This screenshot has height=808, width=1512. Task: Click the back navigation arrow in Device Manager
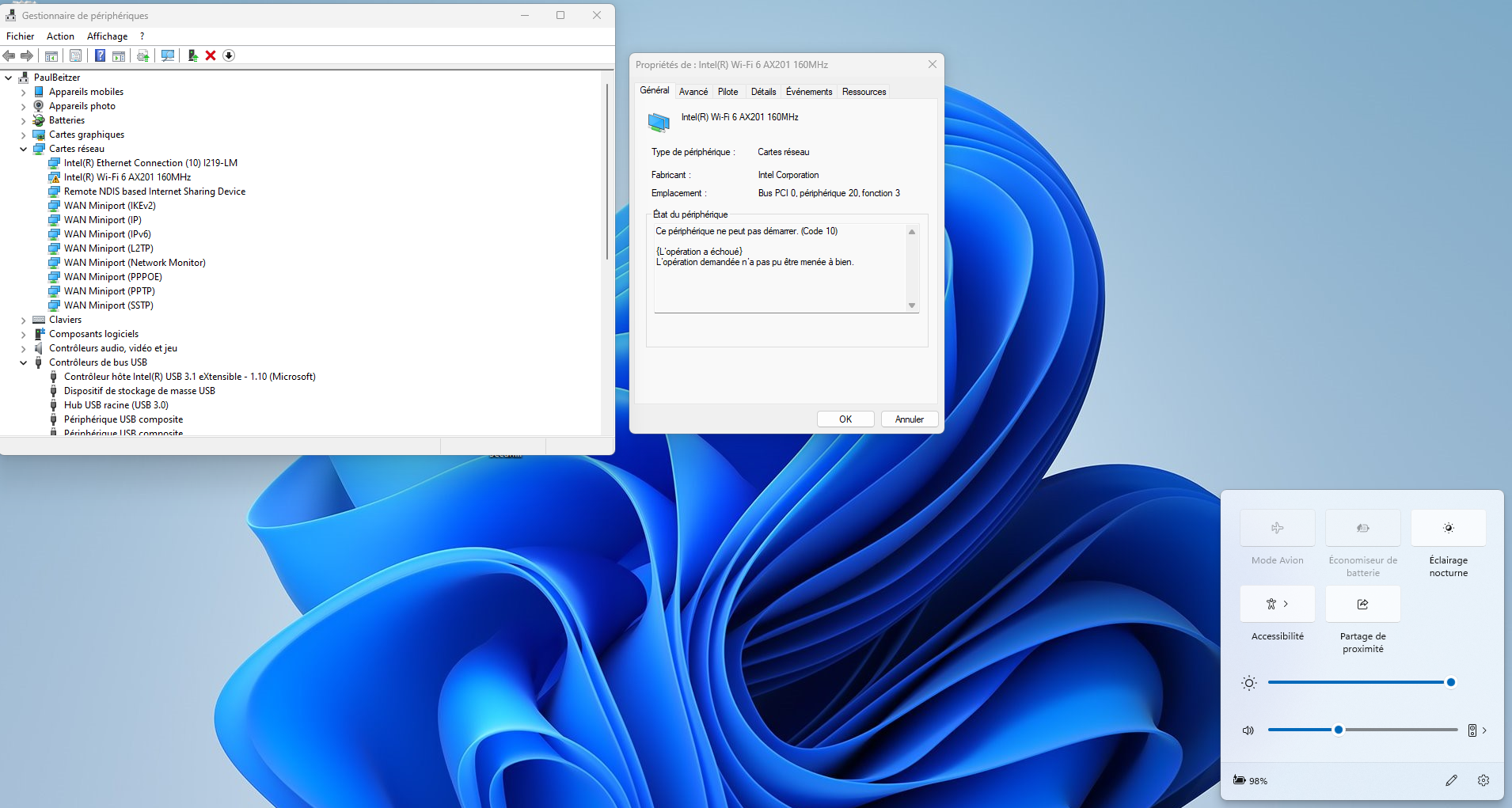tap(9, 55)
